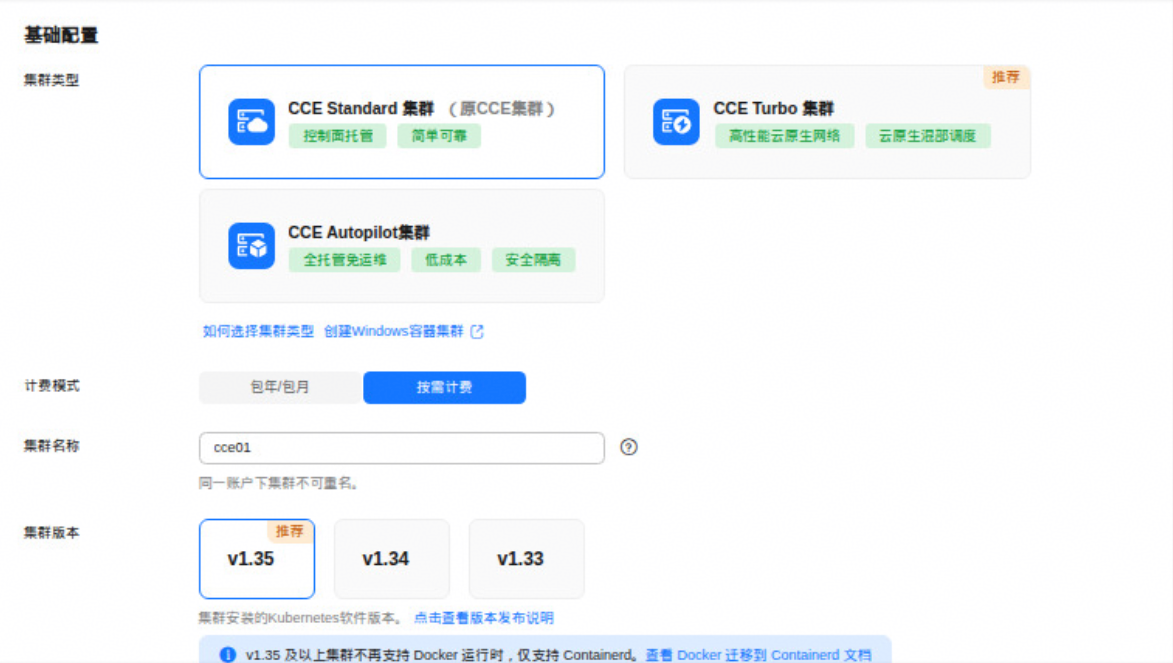Click the 集群类型 label
Screen dimensions: 1173x663
tap(52, 80)
